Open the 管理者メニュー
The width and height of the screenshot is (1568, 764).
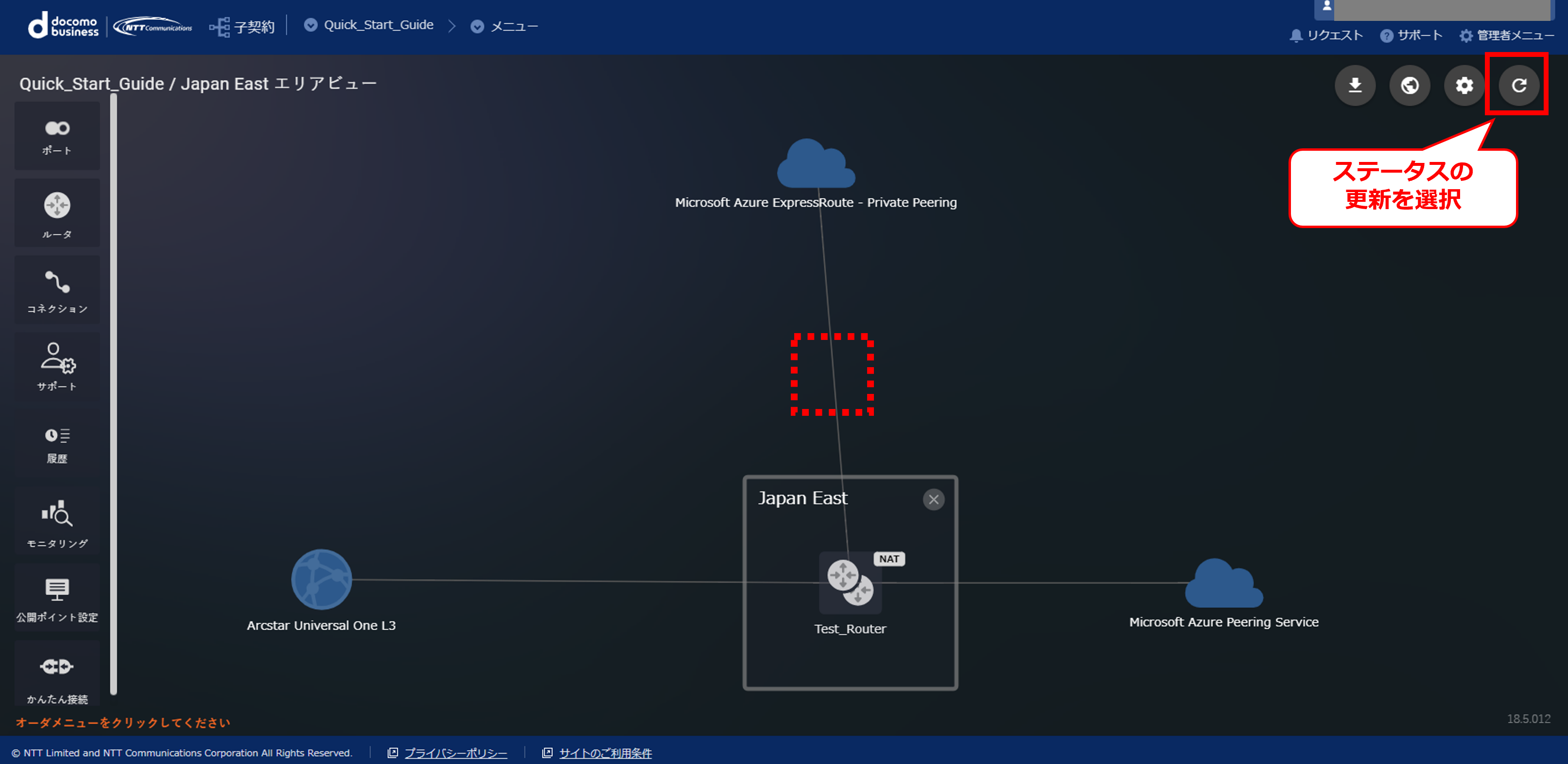pos(1507,36)
